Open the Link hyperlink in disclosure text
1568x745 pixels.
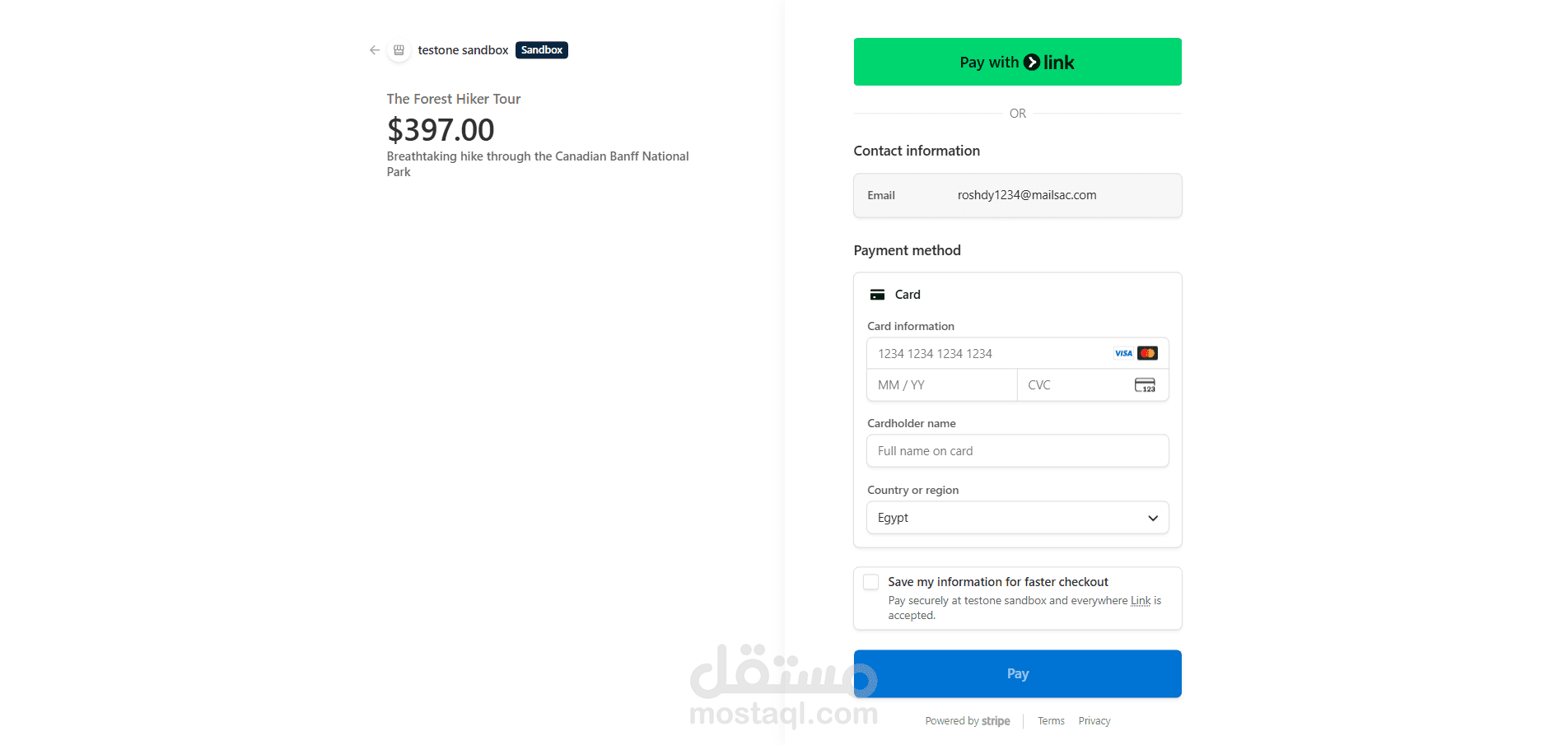tap(1141, 601)
